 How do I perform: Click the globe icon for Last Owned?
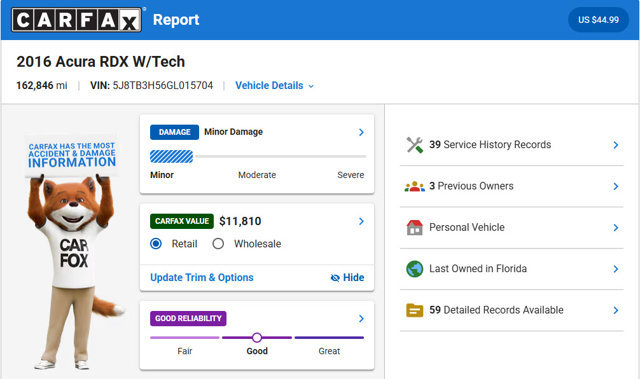click(x=414, y=269)
